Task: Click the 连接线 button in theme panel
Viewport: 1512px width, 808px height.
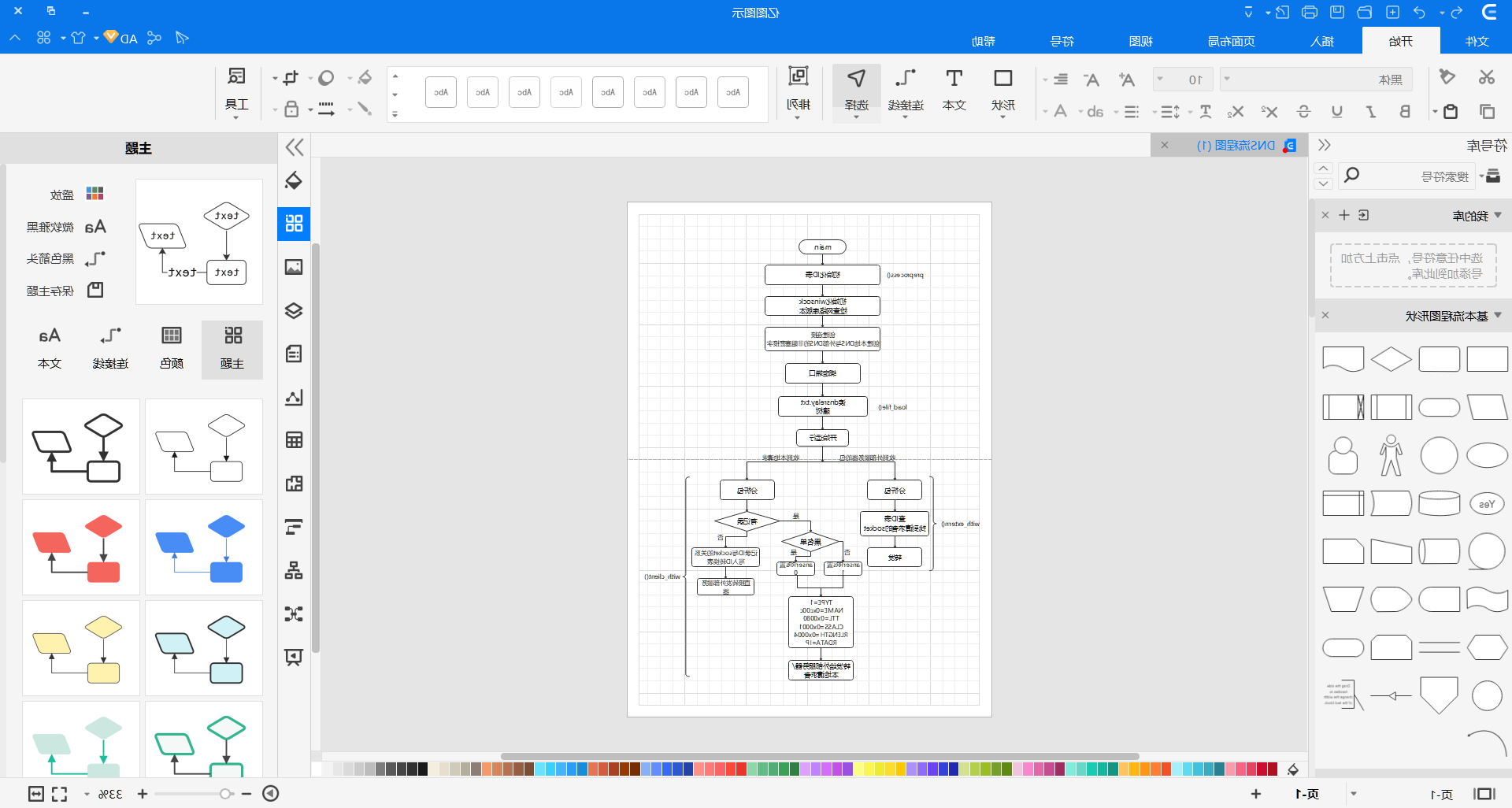Action: [x=110, y=349]
